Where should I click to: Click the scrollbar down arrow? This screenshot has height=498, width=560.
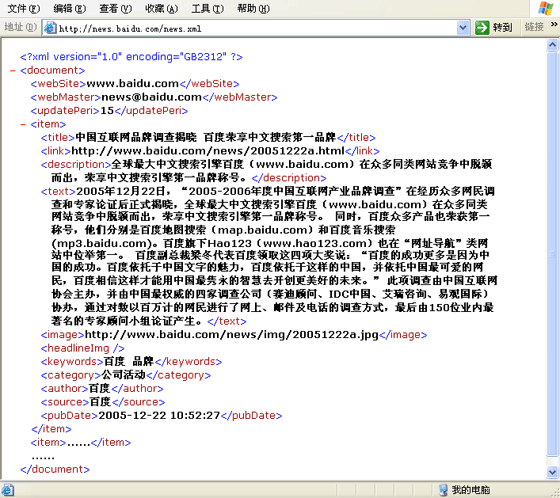click(x=552, y=472)
